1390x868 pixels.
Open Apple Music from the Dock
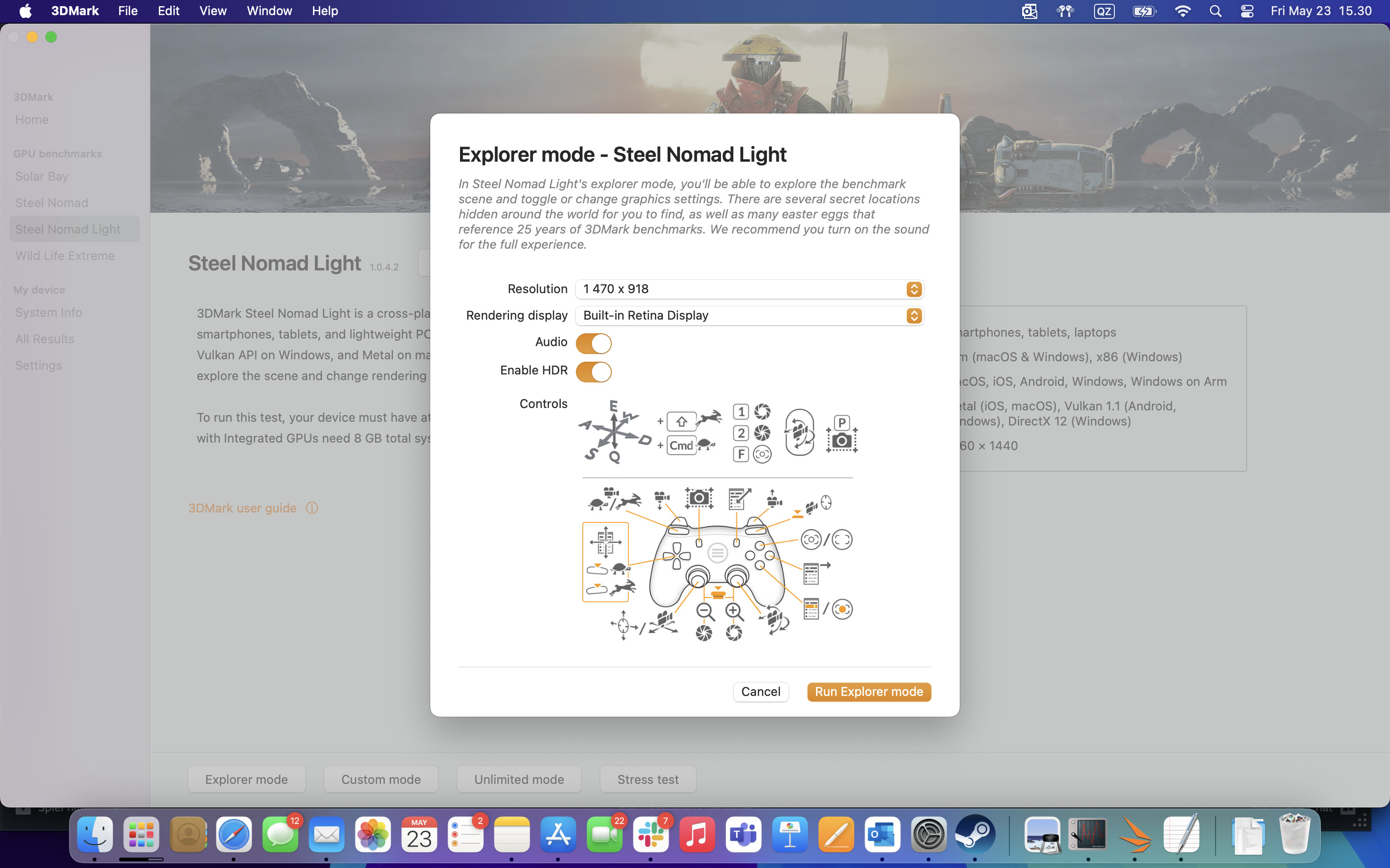click(697, 835)
